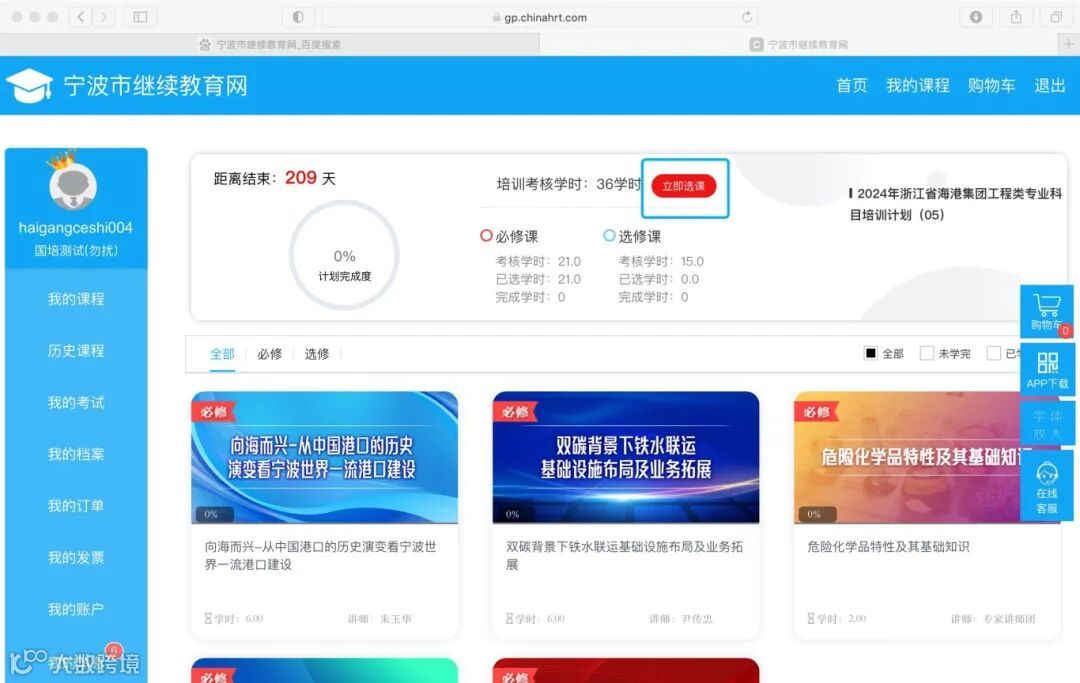Click course title 危险化学品特性及其基础知识
Viewport: 1080px width, 683px height.
889,547
